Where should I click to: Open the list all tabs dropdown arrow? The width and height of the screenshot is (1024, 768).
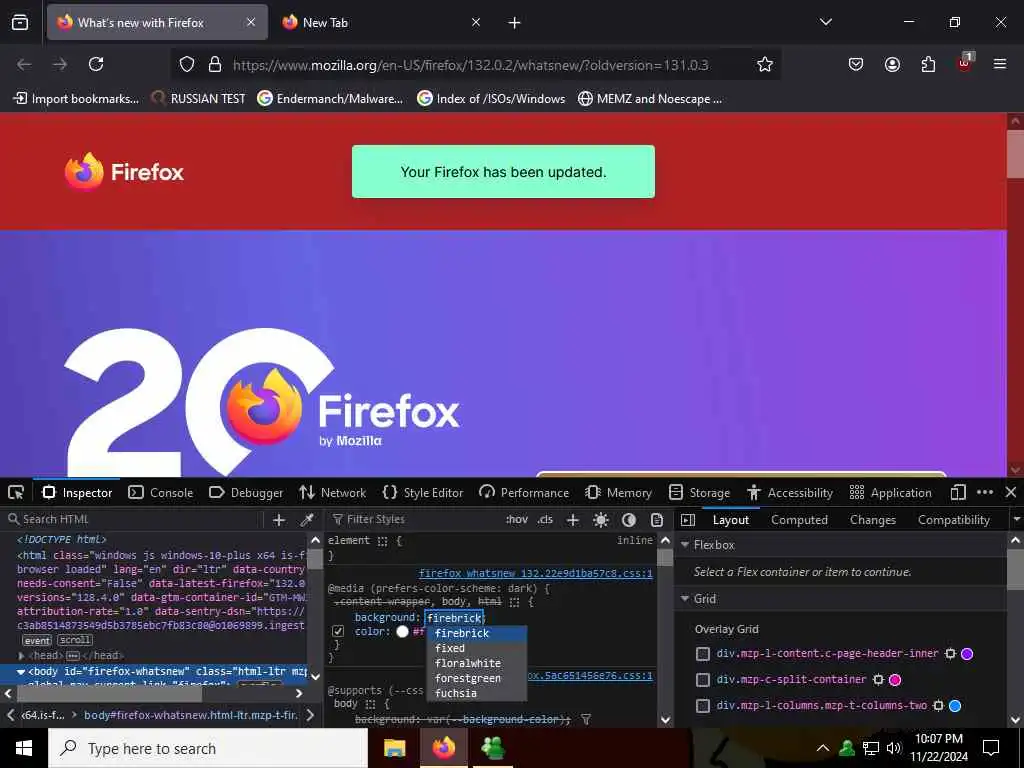pyautogui.click(x=825, y=22)
